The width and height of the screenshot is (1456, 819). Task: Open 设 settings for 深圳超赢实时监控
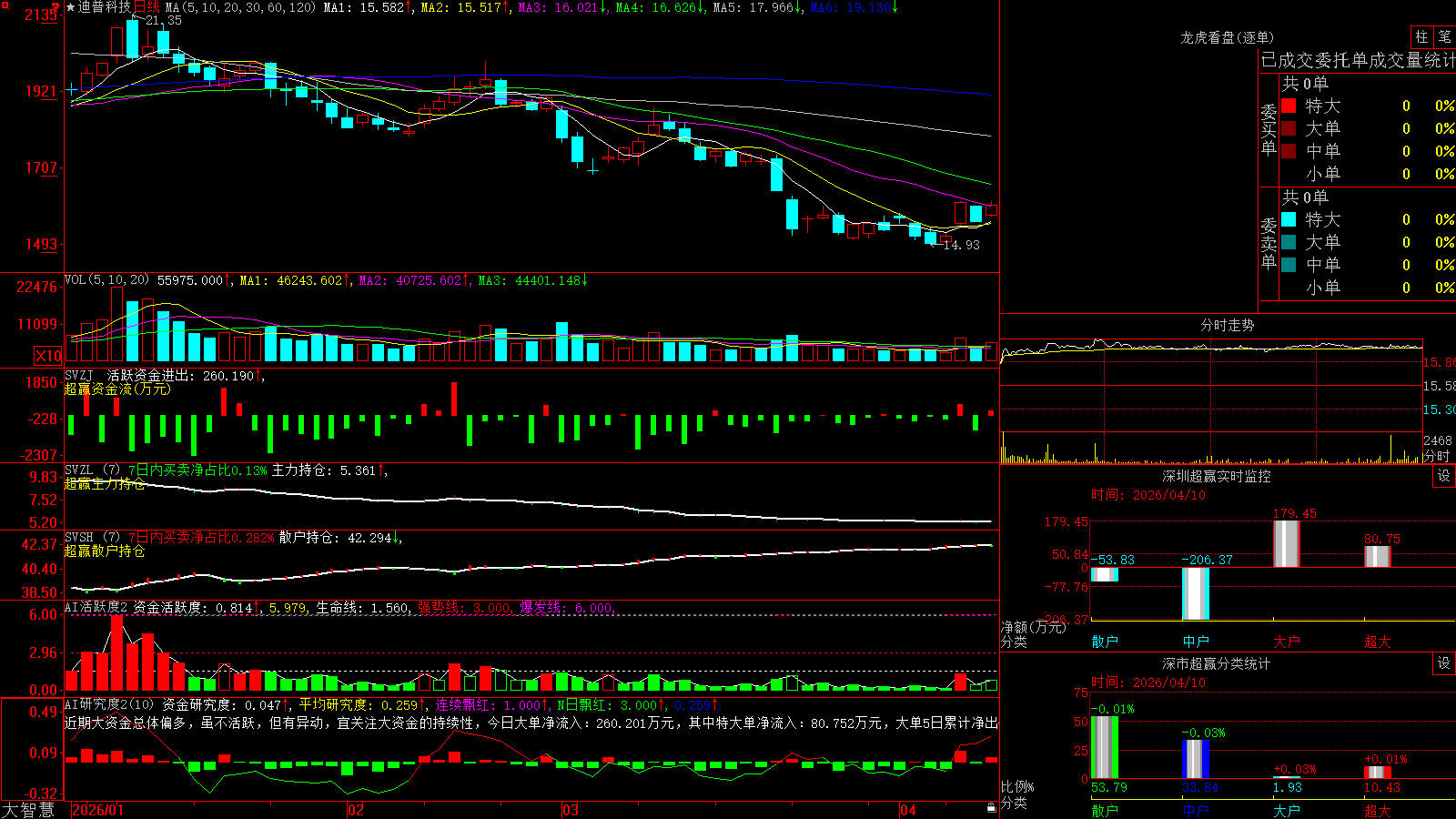click(1444, 476)
